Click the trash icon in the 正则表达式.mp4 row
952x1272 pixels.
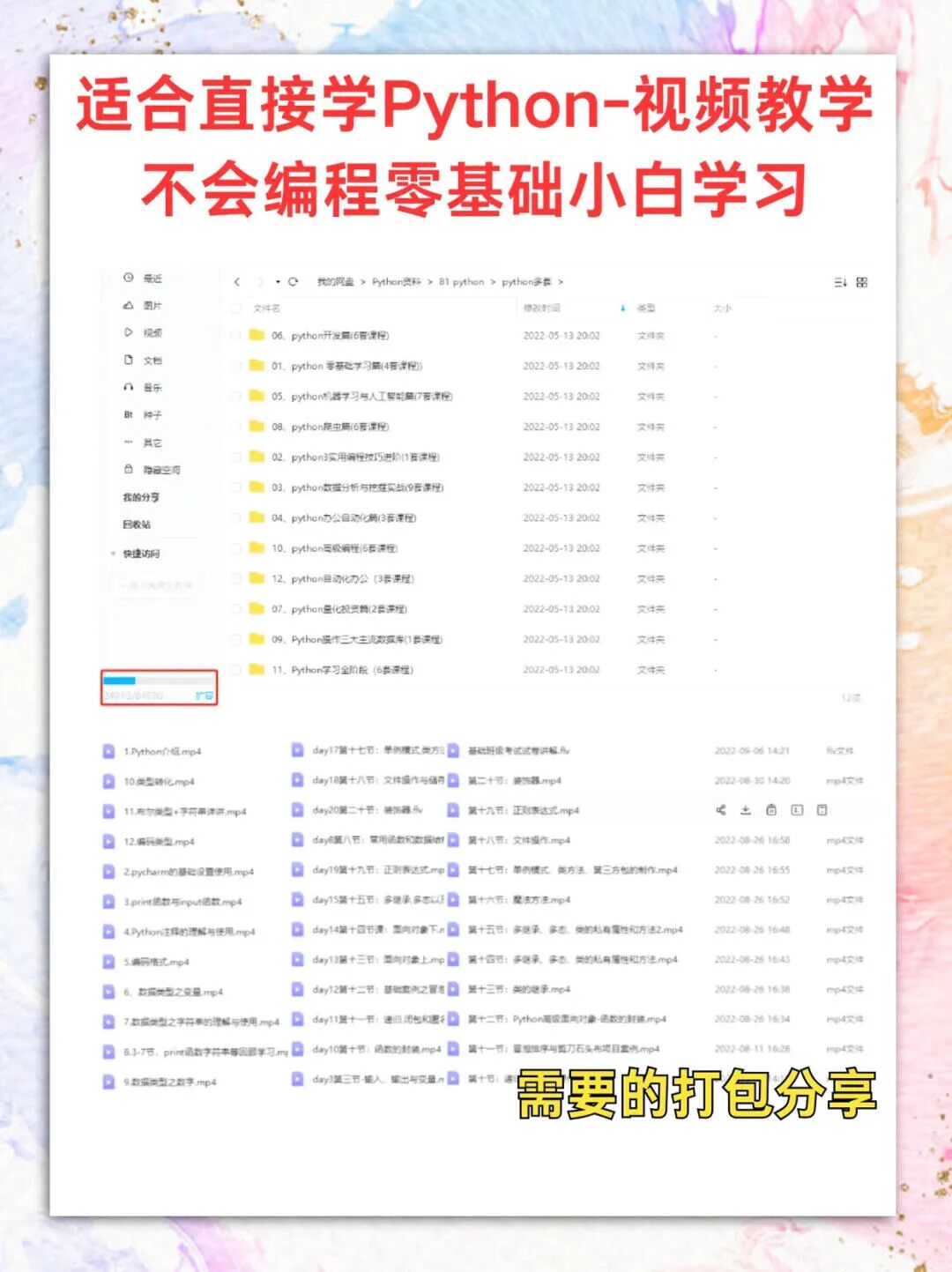click(771, 810)
